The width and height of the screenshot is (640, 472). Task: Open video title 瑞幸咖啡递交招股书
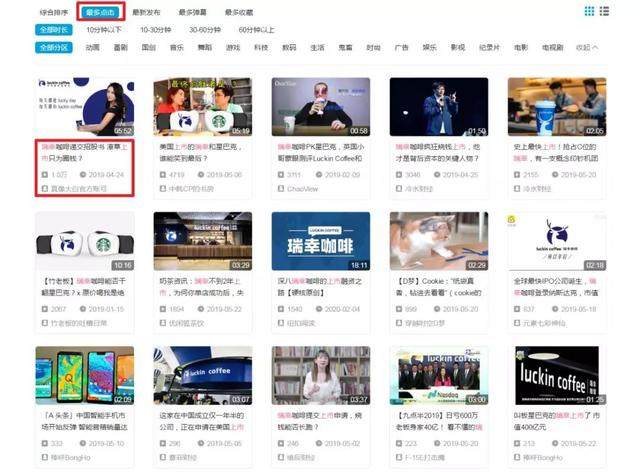click(x=84, y=152)
